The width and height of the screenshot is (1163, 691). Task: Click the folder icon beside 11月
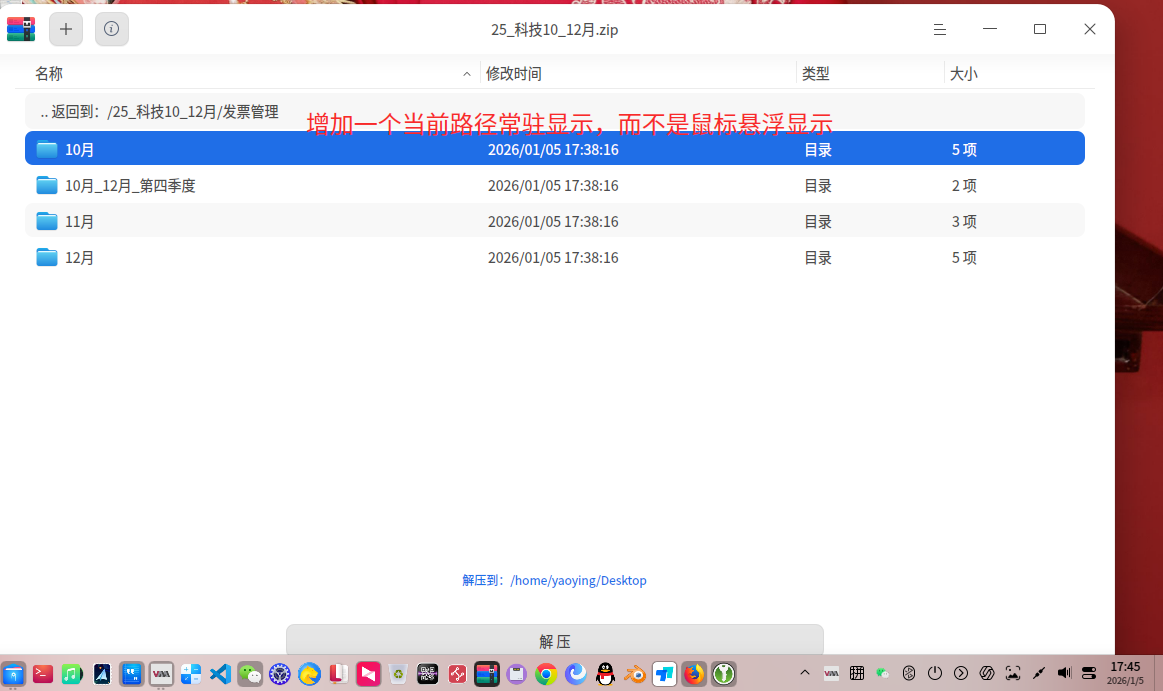click(47, 221)
